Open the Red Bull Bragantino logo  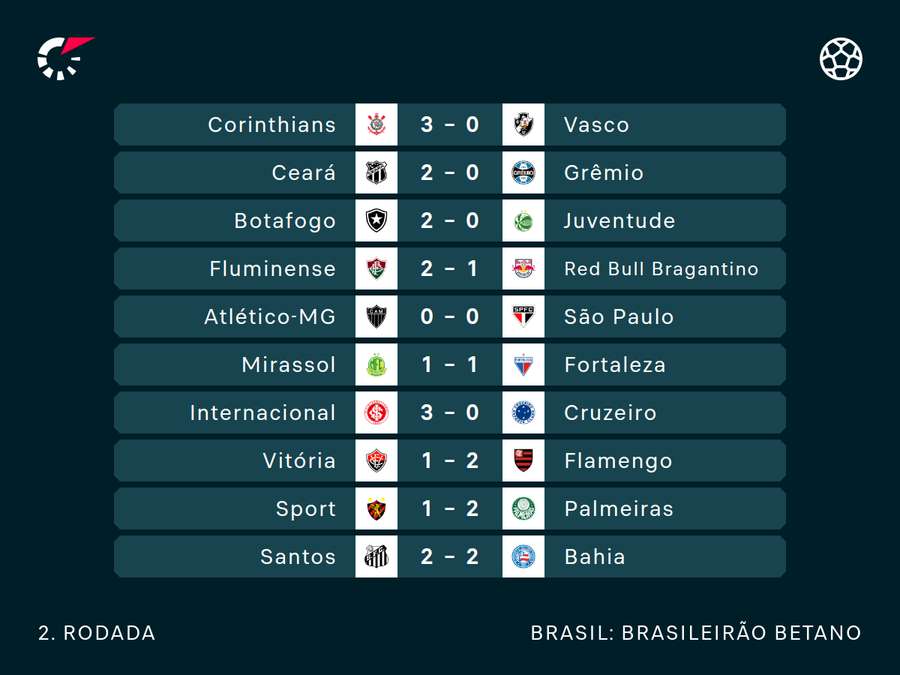[523, 269]
